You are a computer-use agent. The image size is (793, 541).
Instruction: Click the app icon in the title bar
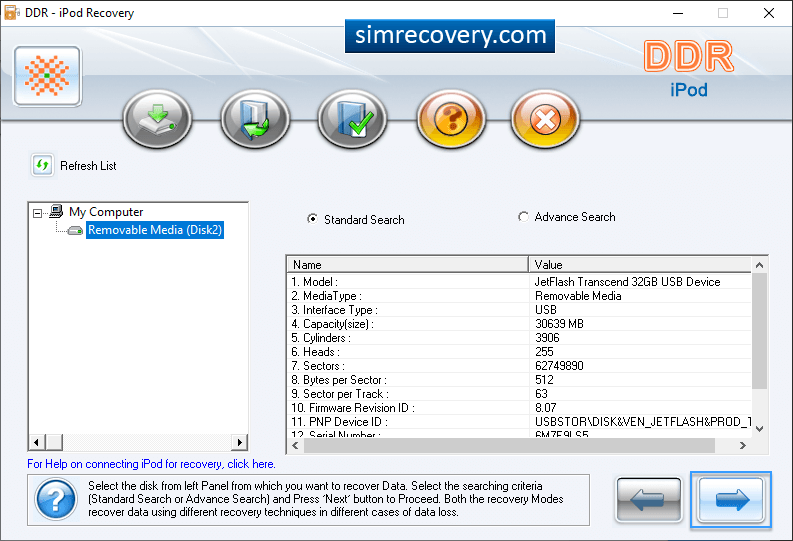click(x=11, y=13)
